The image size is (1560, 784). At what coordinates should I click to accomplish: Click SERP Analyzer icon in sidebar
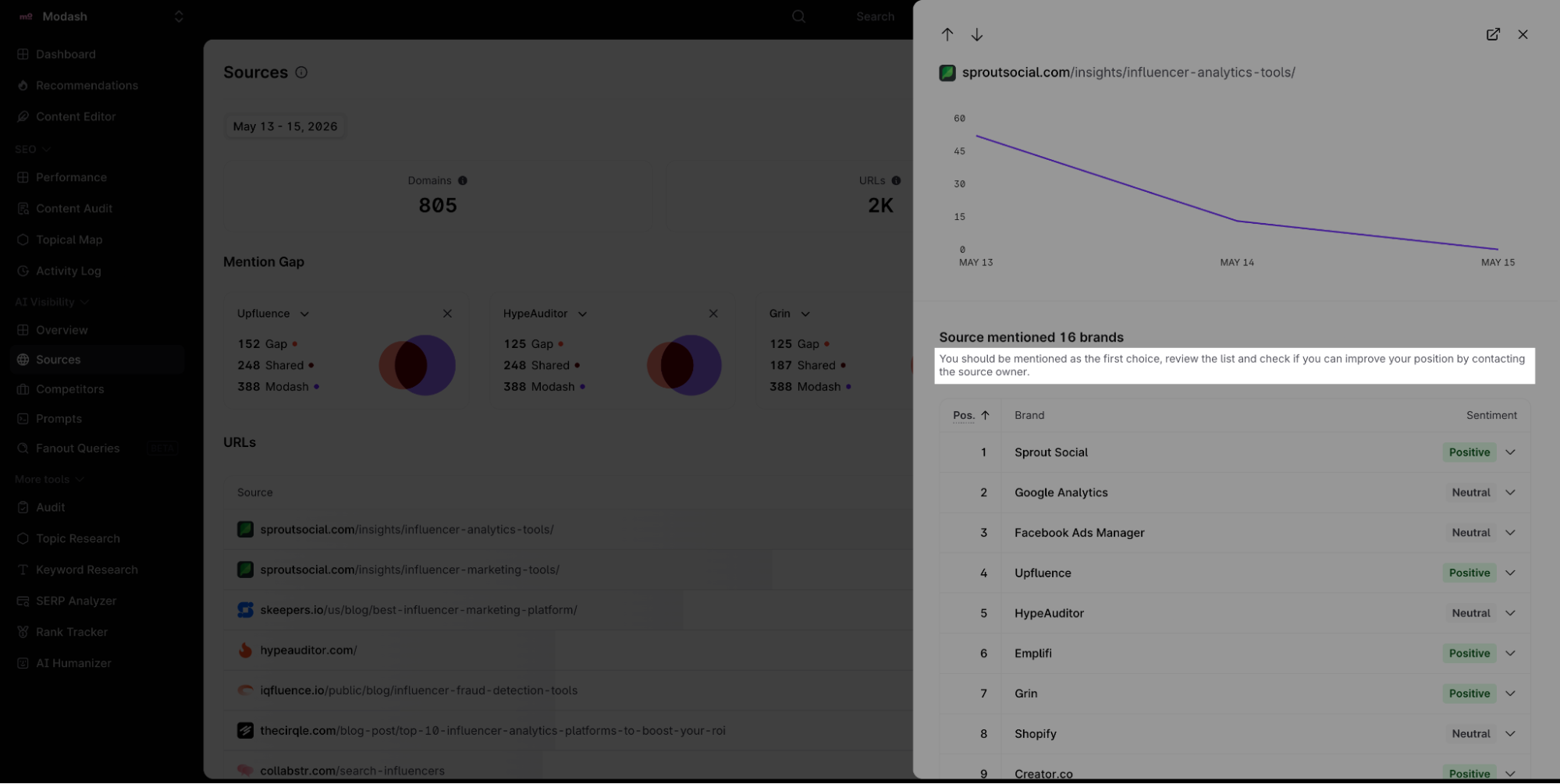click(23, 601)
